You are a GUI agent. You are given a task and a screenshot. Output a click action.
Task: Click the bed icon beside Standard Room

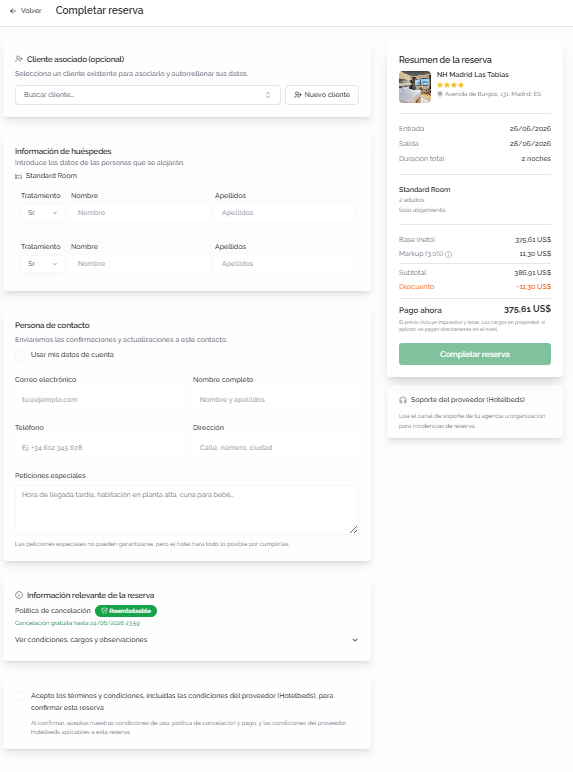point(18,176)
